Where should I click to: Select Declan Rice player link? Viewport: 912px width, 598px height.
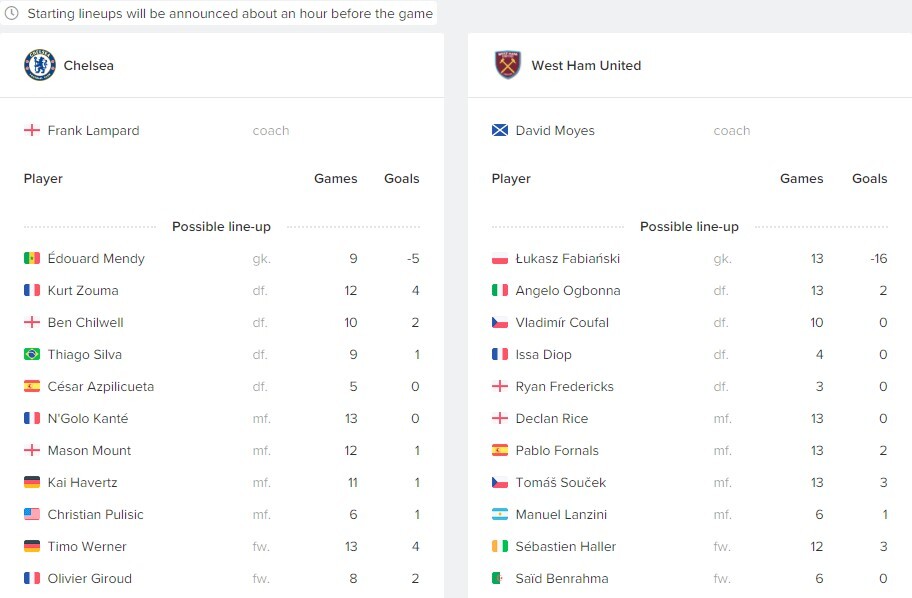click(551, 418)
